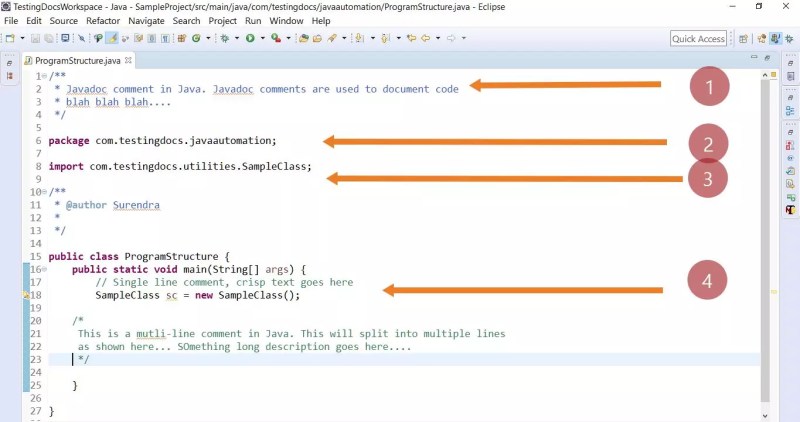The image size is (800, 422).
Task: Toggle the highlighted Mark Occurrences toolbar button
Action: (x=112, y=38)
